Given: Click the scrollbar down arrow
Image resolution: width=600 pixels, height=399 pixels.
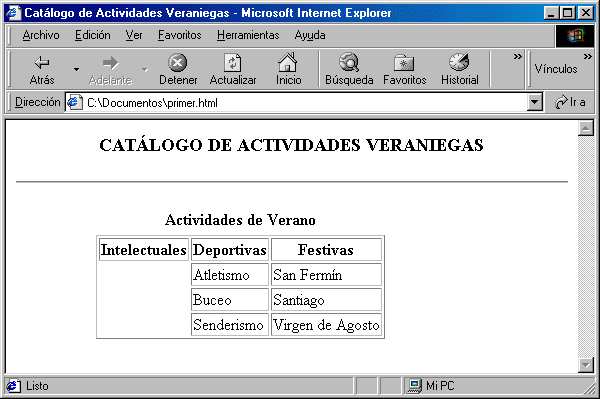Looking at the screenshot, I should (x=586, y=365).
